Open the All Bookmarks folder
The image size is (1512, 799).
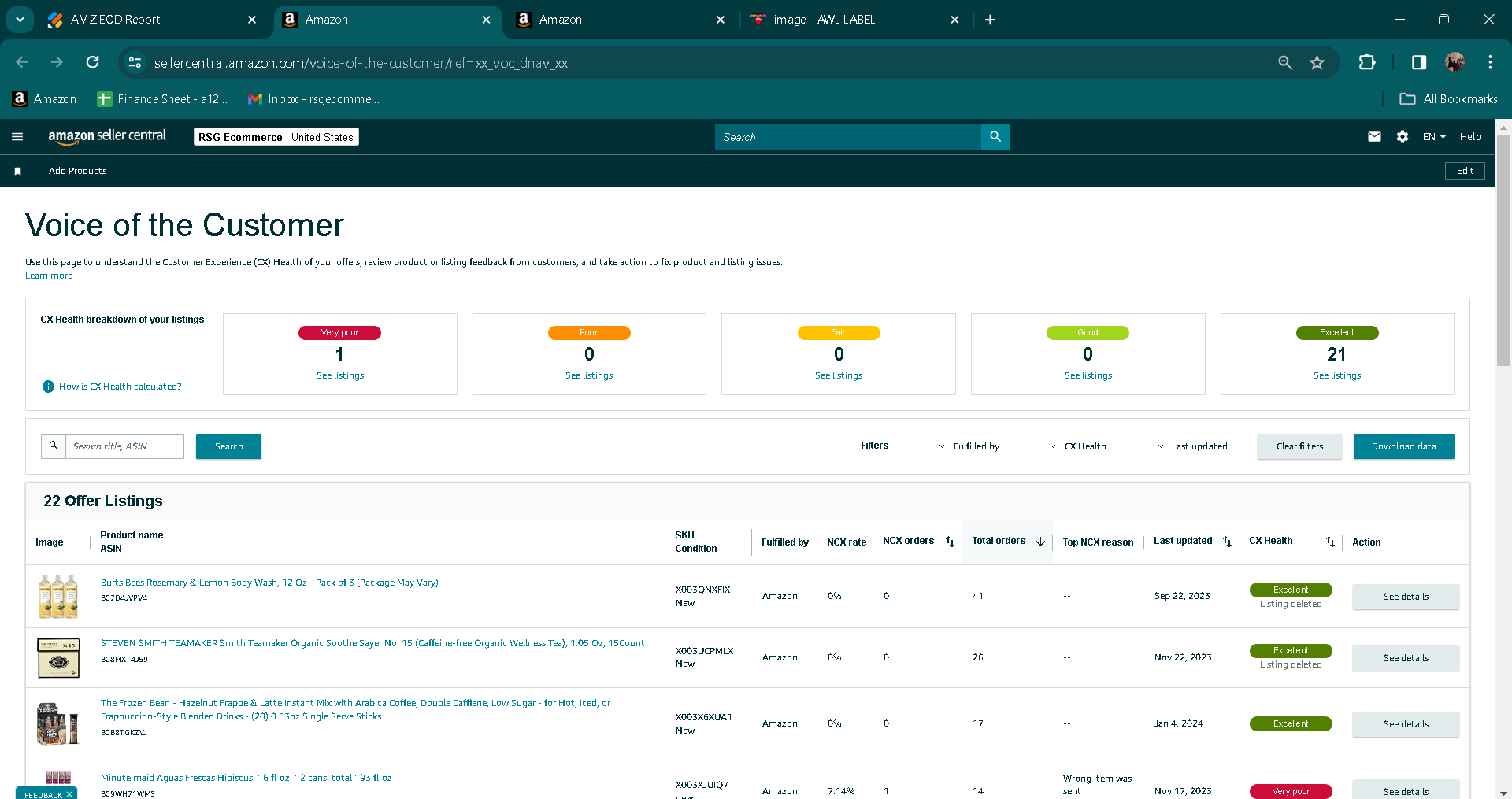tap(1448, 99)
